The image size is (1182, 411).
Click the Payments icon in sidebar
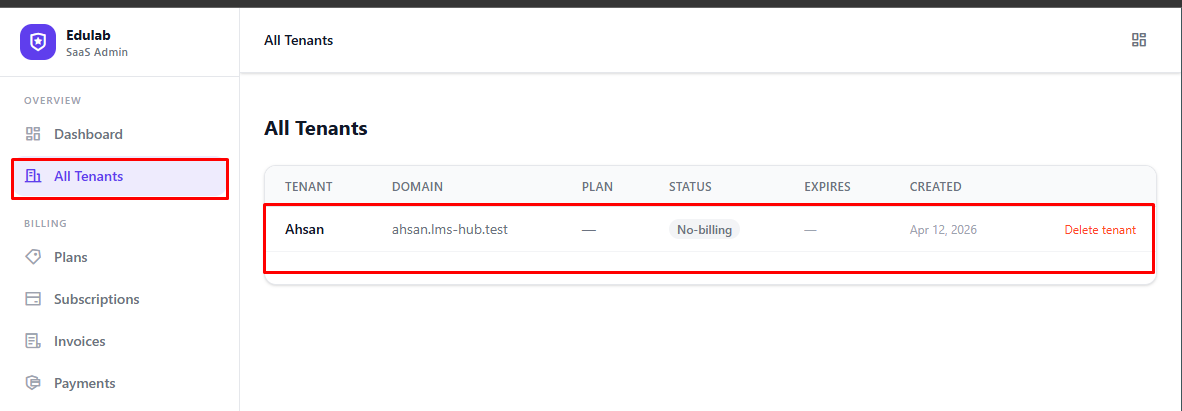[x=33, y=383]
